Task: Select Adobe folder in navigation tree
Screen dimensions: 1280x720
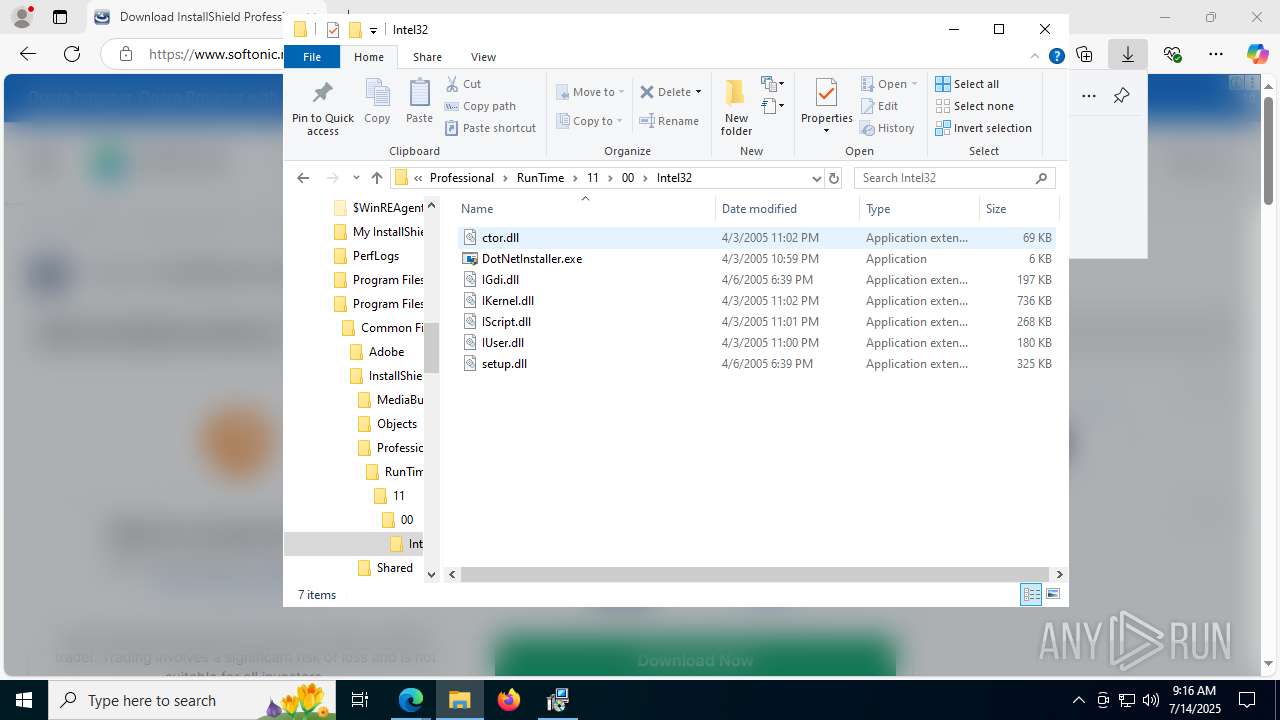Action: [x=386, y=352]
